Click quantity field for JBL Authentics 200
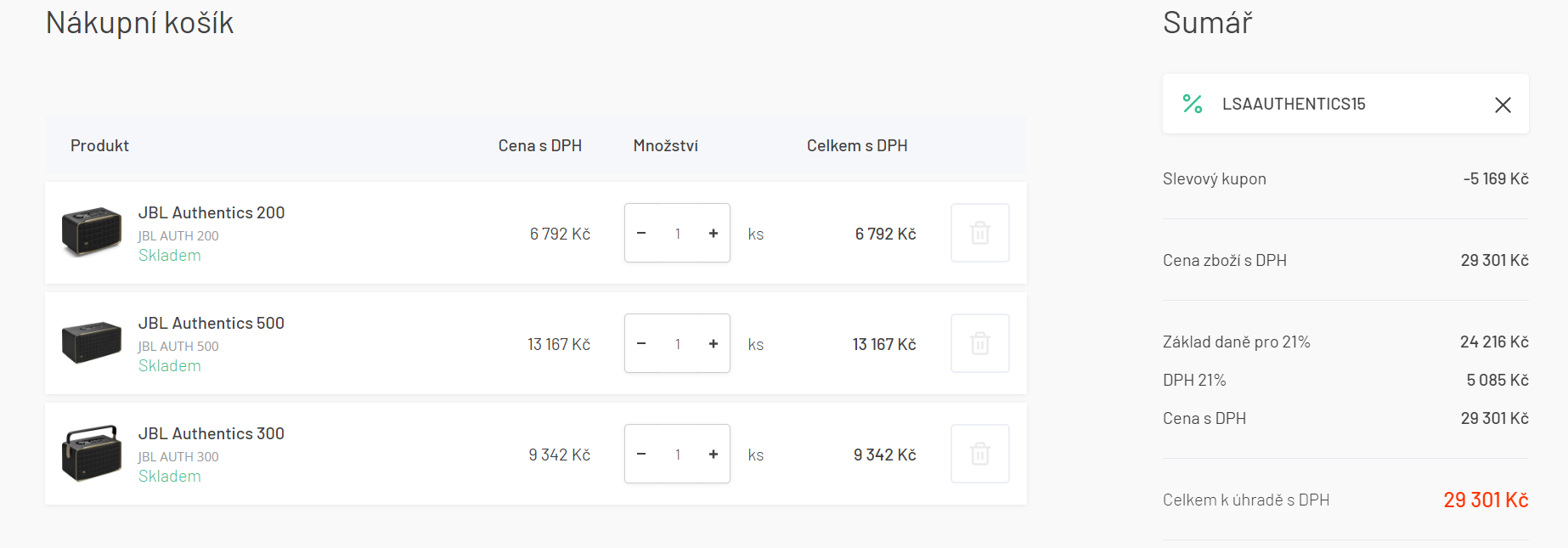This screenshot has height=548, width=1568. click(x=678, y=234)
